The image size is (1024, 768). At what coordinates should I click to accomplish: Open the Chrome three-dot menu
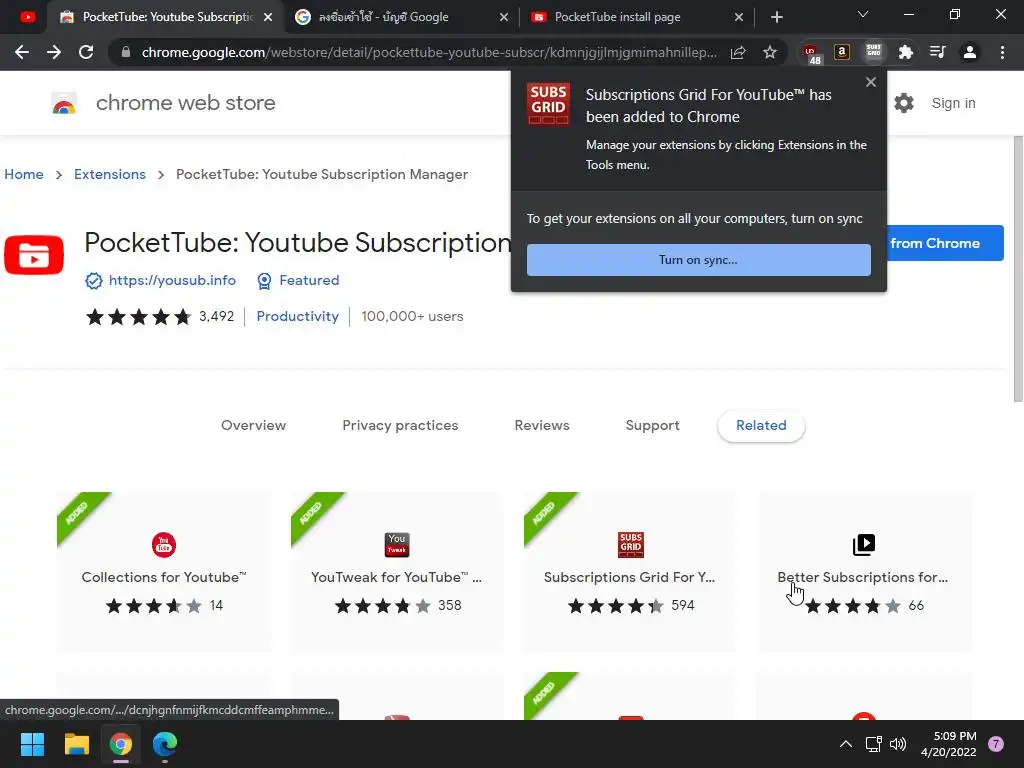[1002, 52]
